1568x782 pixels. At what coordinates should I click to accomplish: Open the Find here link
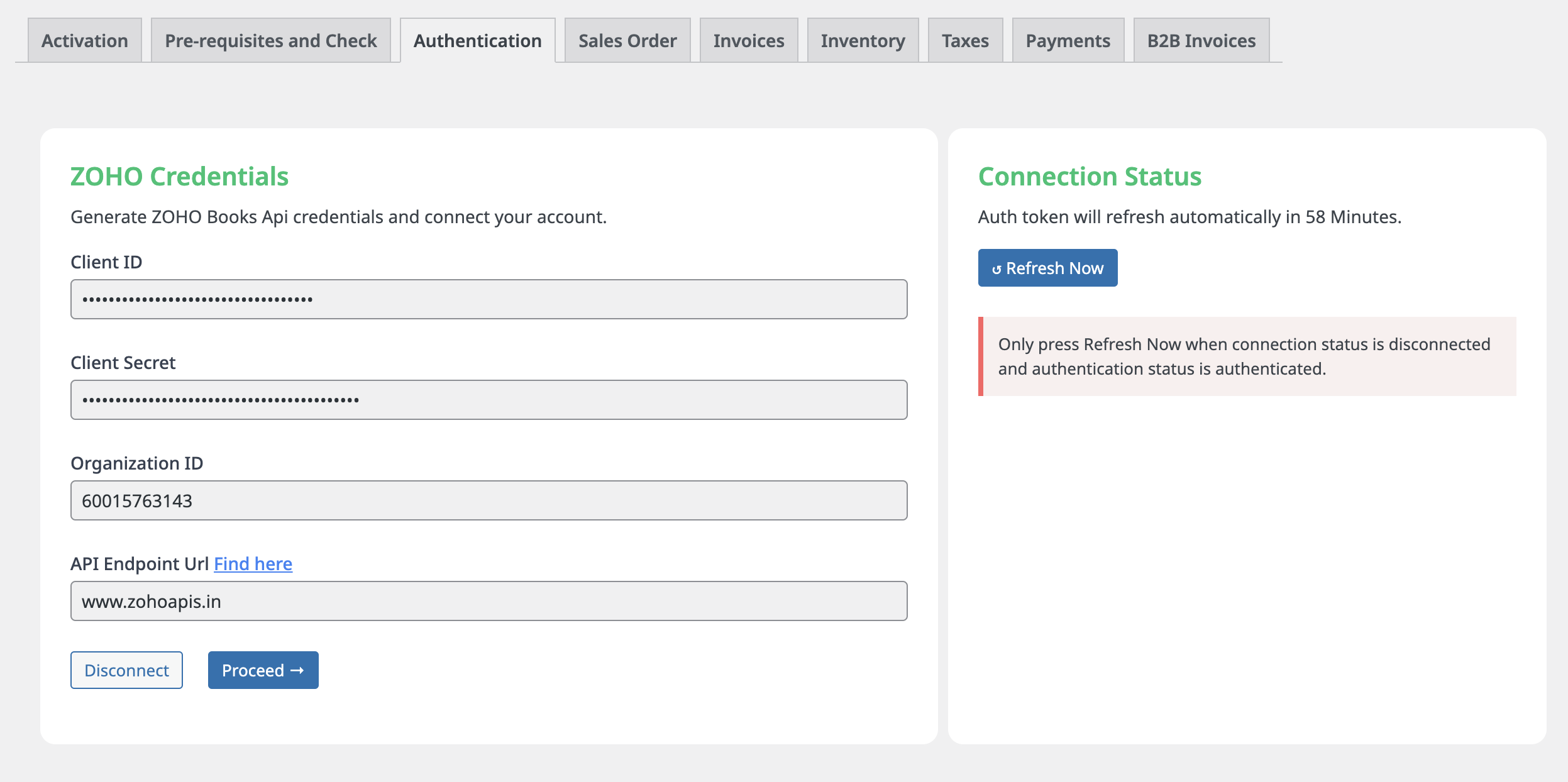[253, 564]
